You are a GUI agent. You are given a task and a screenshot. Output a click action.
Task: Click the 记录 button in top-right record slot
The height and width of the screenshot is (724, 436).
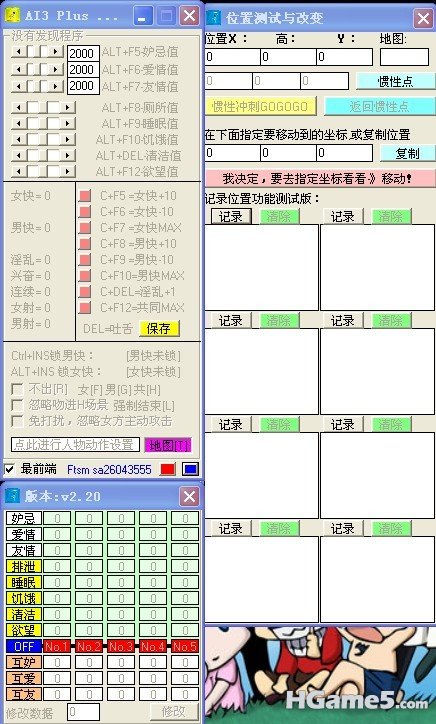pyautogui.click(x=343, y=216)
